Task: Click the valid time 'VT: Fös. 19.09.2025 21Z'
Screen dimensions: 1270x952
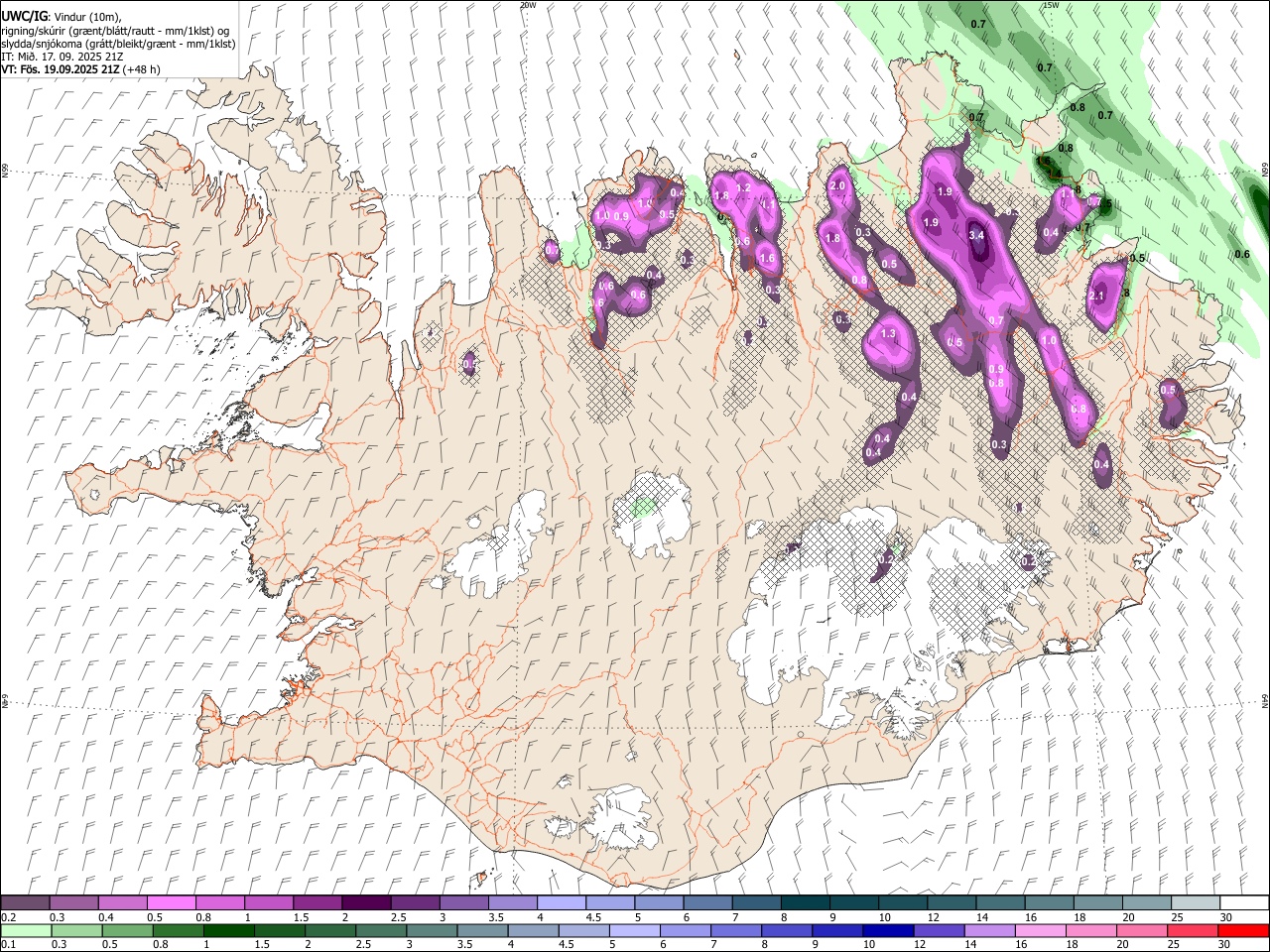Action: tap(61, 69)
